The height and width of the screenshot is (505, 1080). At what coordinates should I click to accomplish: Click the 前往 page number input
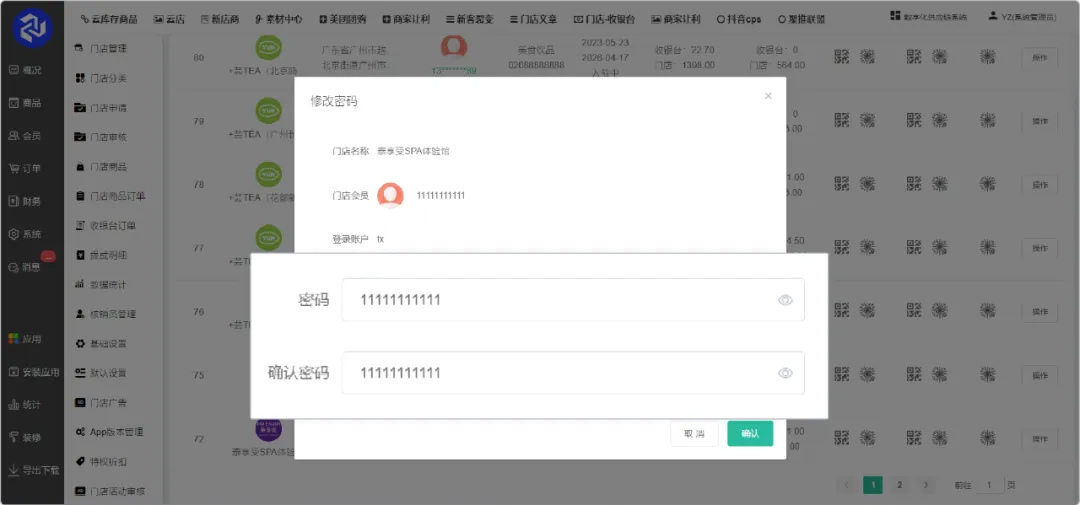990,485
